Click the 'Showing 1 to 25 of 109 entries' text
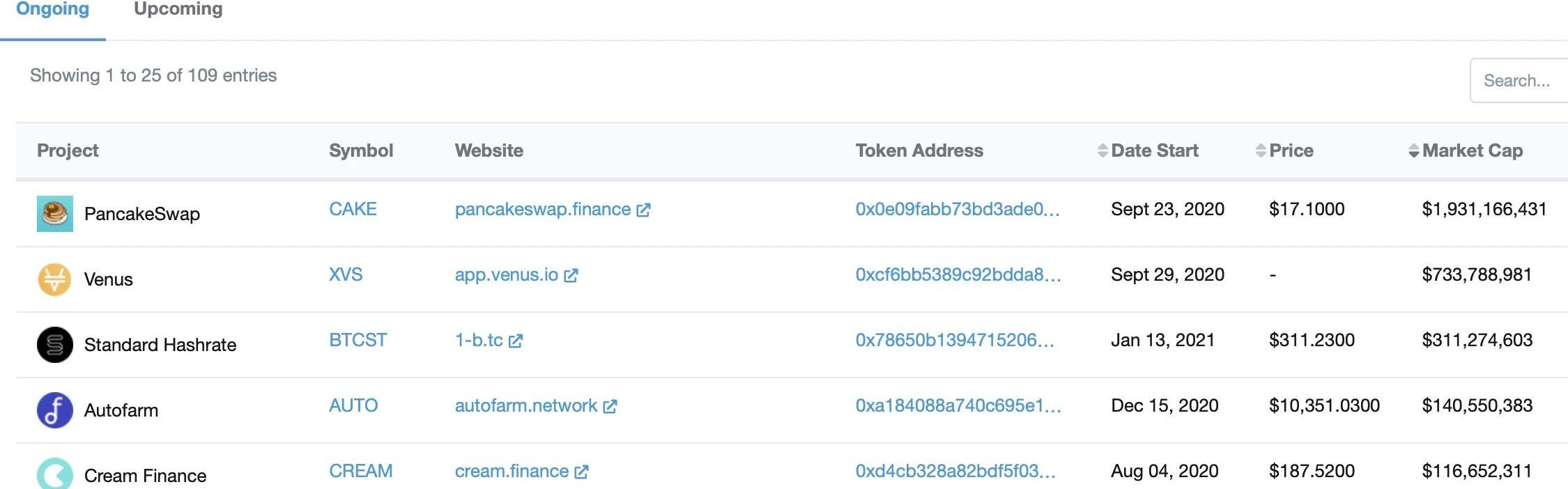The image size is (1568, 489). click(x=153, y=75)
